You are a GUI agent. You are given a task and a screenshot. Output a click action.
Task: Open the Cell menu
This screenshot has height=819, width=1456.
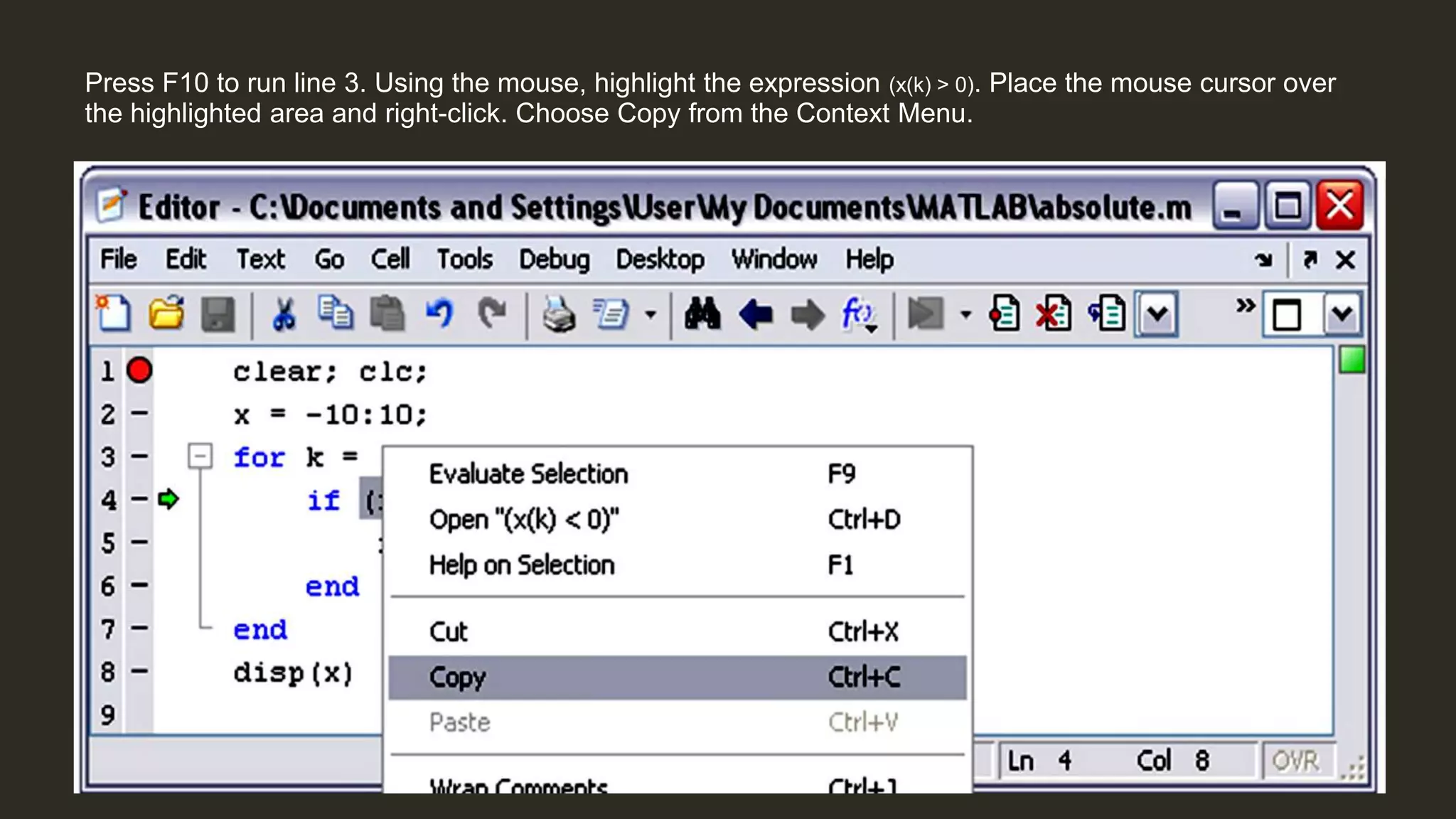point(390,259)
